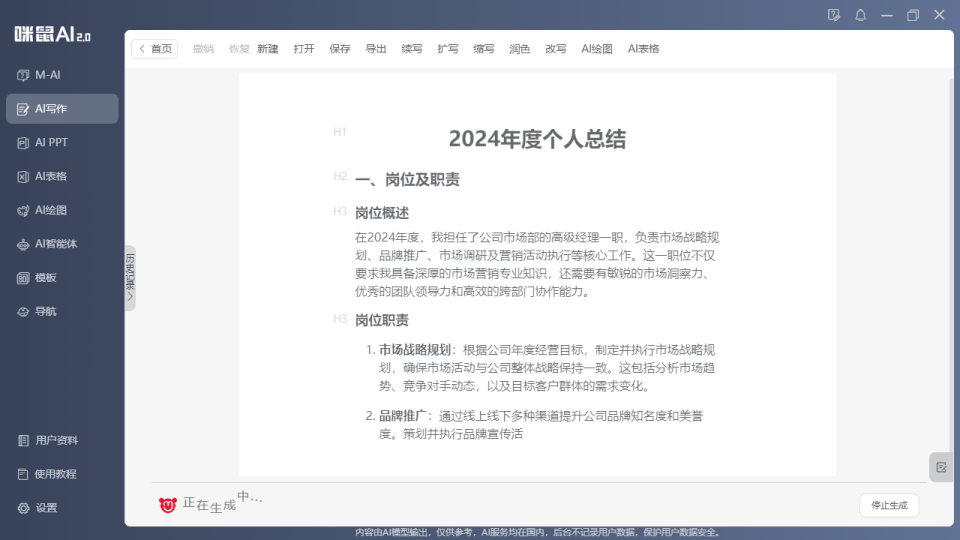The height and width of the screenshot is (540, 960).
Task: Choose 扩写 in the toolbar
Action: (448, 49)
